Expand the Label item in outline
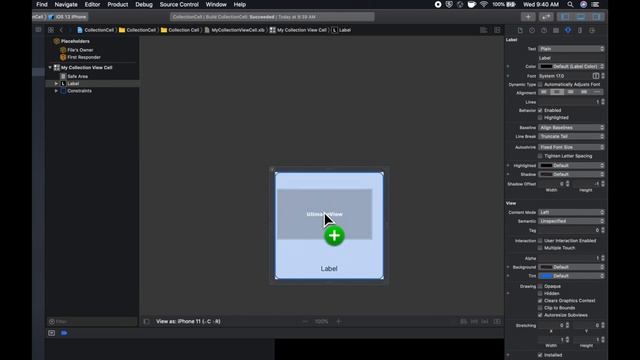This screenshot has width=640, height=360. [56, 83]
